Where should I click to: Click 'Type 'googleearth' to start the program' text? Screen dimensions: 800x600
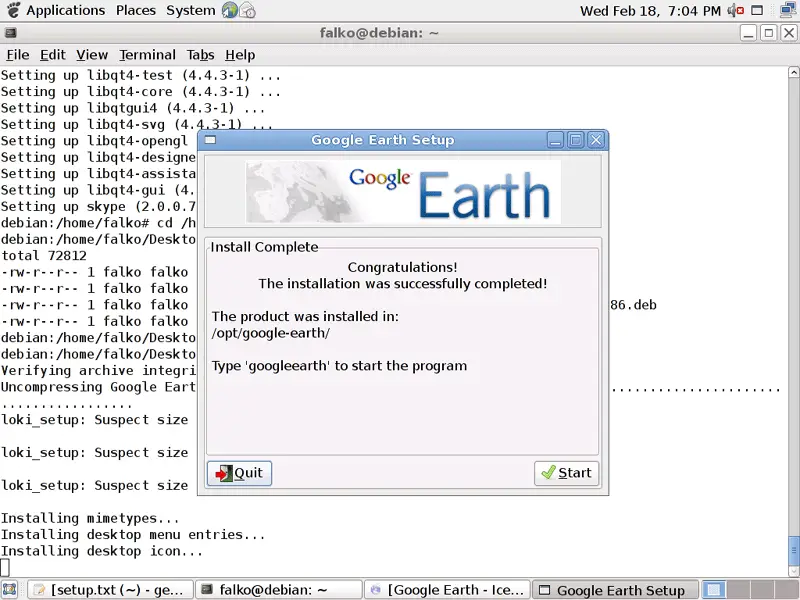339,366
